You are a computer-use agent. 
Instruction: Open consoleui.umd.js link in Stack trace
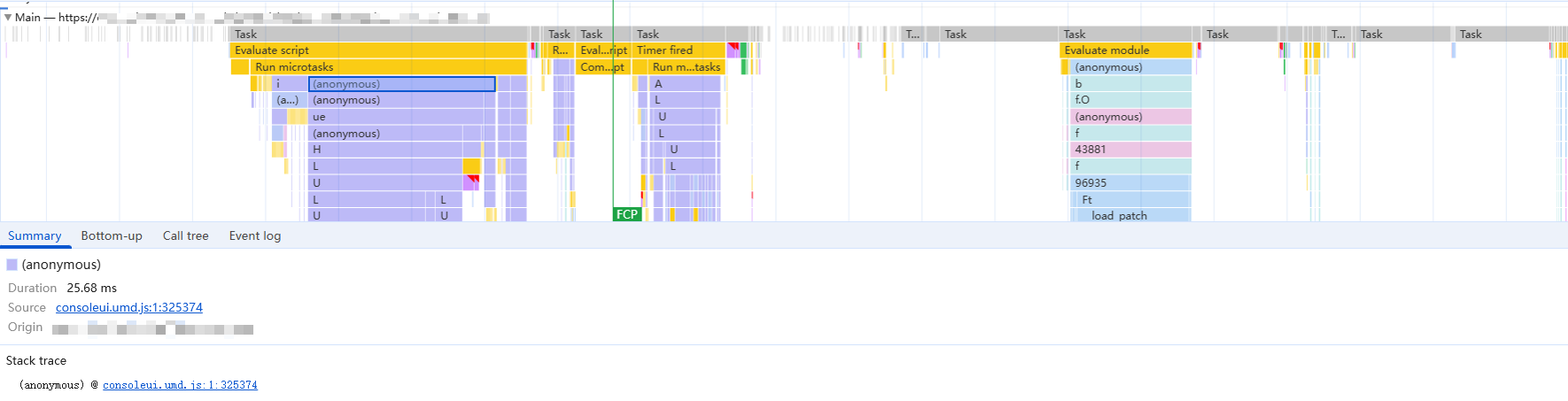coord(180,385)
